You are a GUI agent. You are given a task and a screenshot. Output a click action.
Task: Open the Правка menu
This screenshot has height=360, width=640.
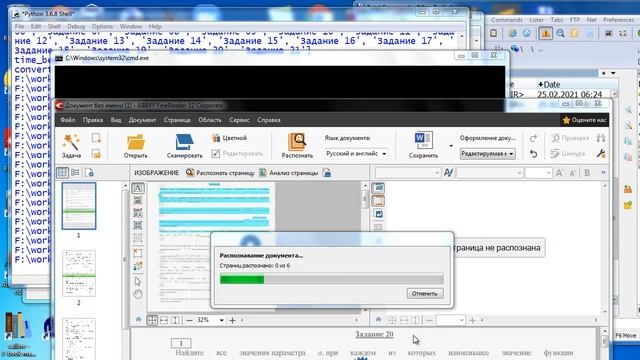[x=93, y=120]
